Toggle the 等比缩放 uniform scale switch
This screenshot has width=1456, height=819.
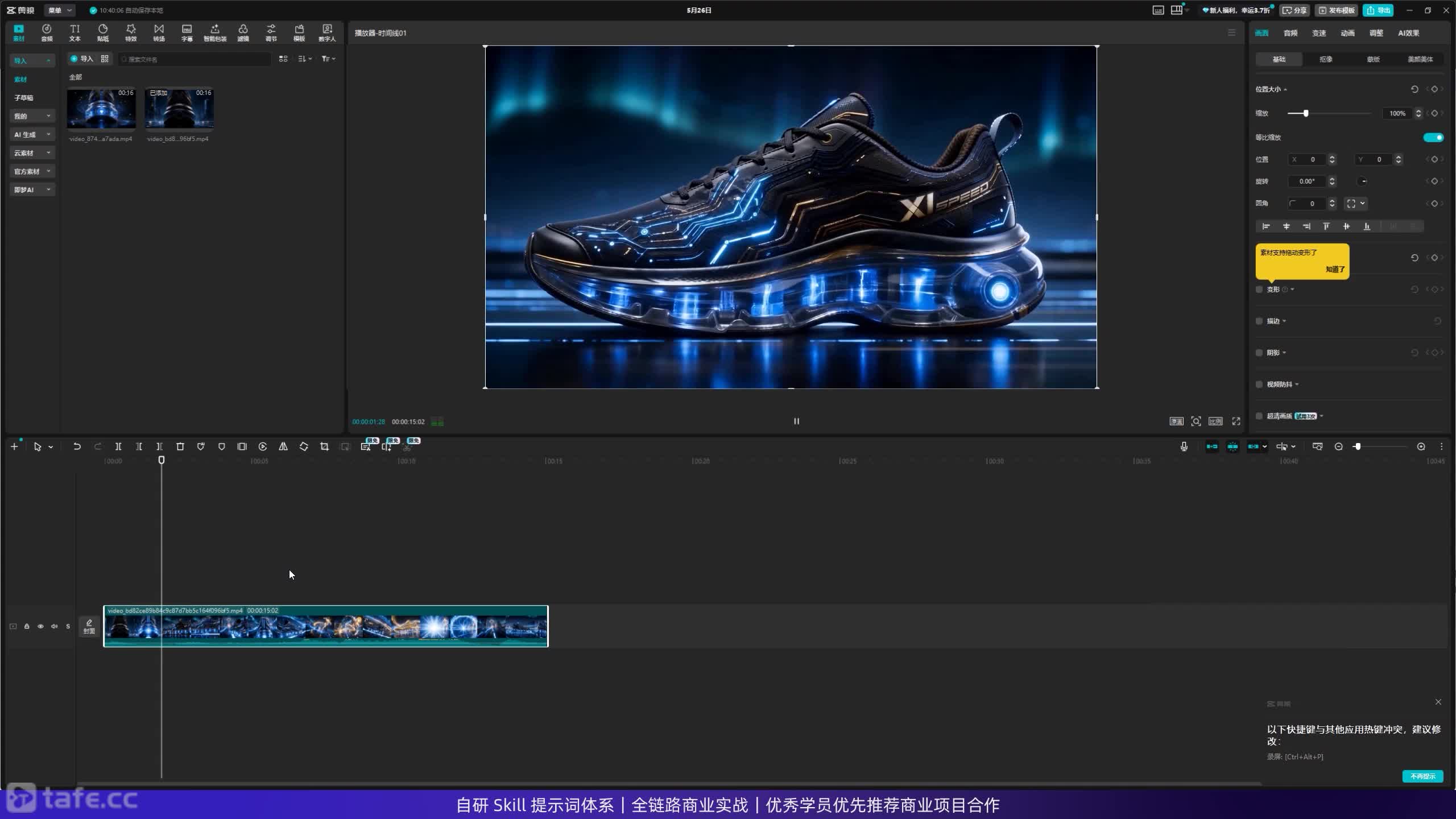(1433, 137)
